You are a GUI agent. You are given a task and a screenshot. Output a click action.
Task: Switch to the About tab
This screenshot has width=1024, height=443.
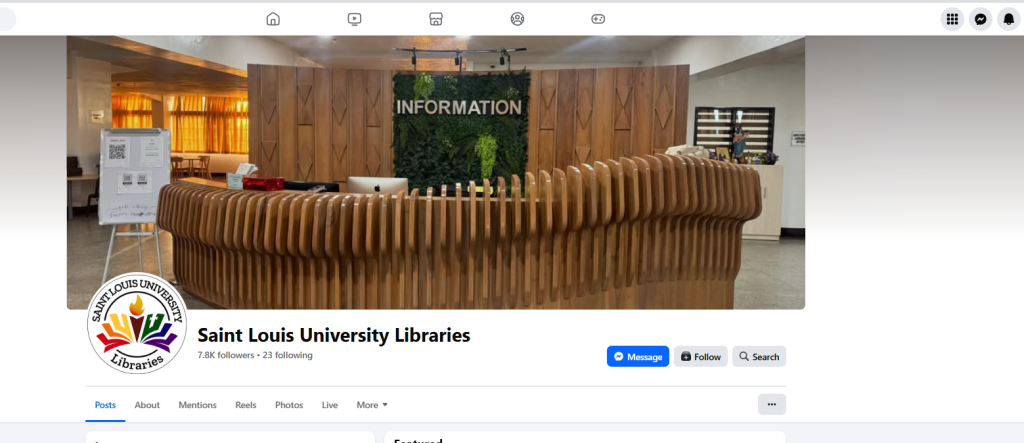147,405
